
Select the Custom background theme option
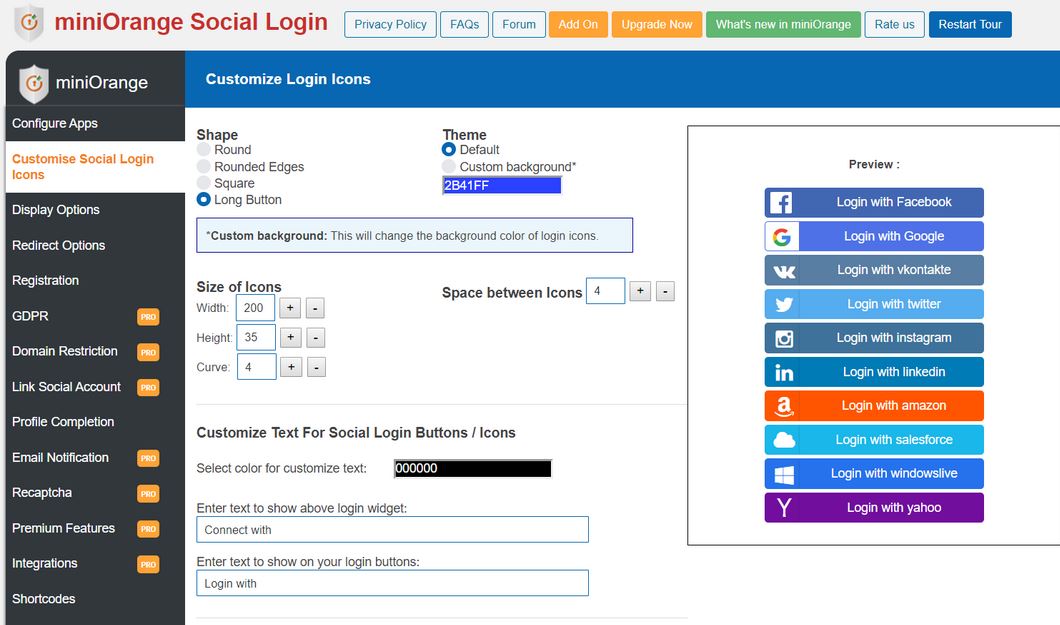click(x=449, y=166)
